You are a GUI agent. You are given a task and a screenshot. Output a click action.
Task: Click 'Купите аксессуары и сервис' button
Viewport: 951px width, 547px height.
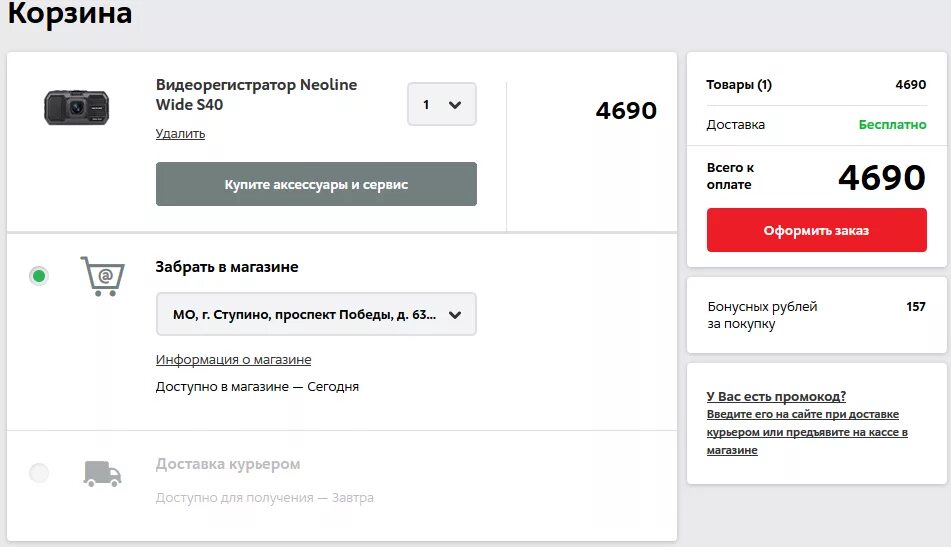316,184
